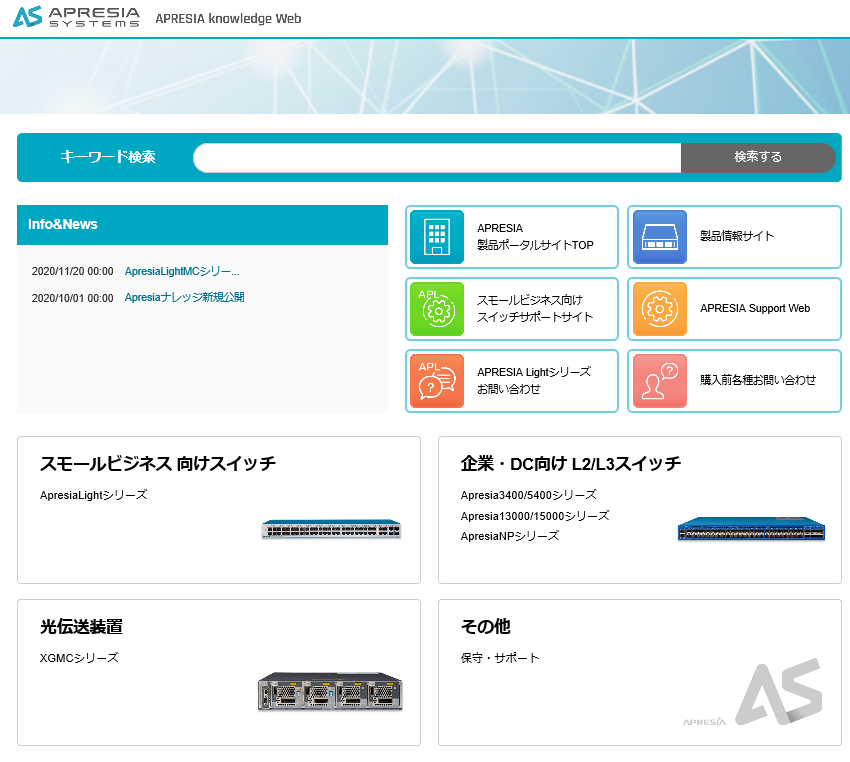Click the その他 heading
Screen dimensions: 850x762
click(486, 627)
